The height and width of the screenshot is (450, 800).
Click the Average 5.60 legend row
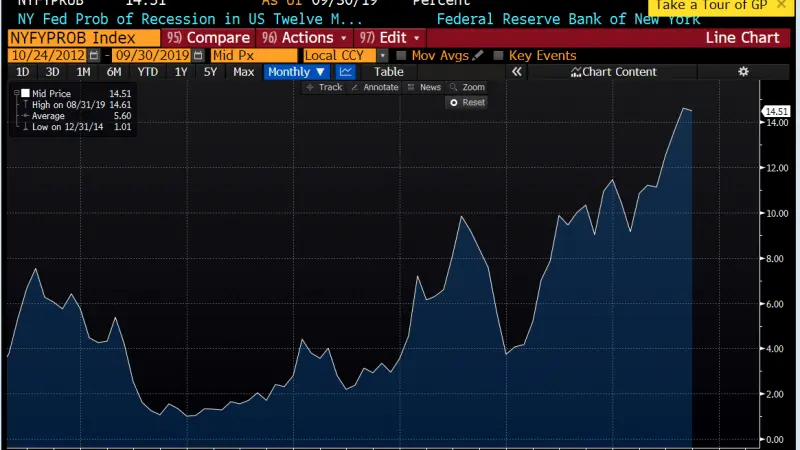click(x=77, y=116)
